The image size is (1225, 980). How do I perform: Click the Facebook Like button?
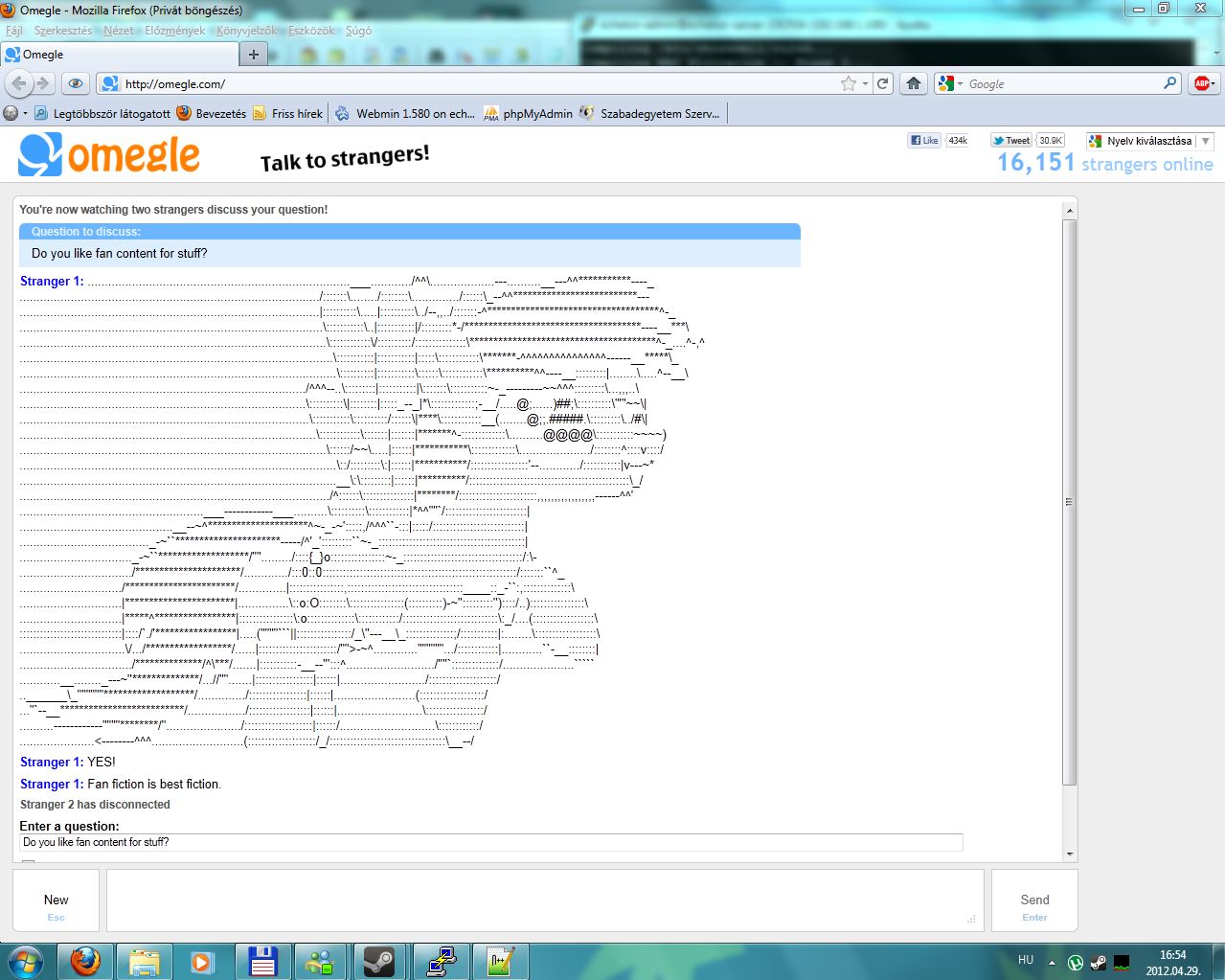point(924,140)
